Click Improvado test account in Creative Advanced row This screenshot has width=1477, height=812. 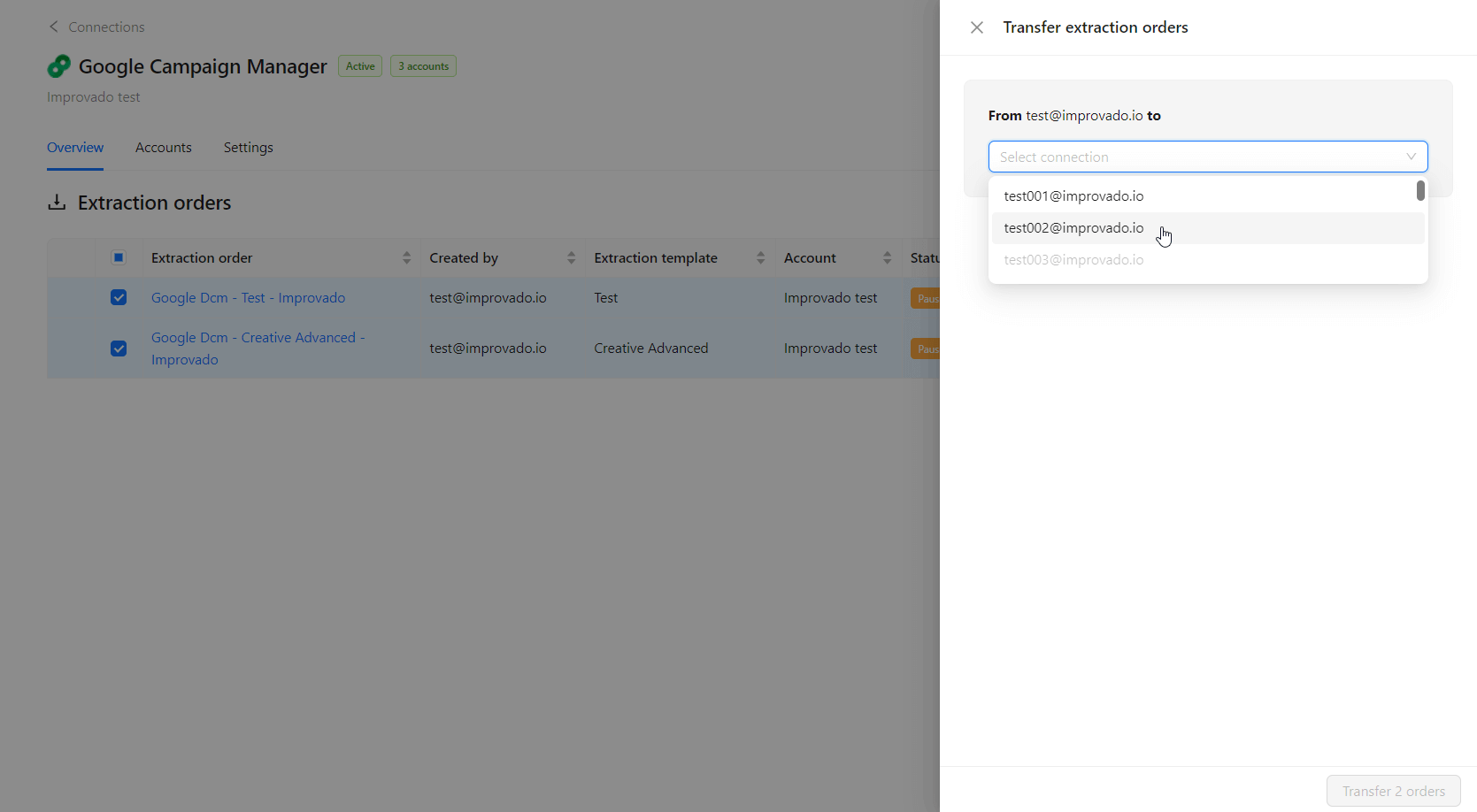[x=830, y=349]
